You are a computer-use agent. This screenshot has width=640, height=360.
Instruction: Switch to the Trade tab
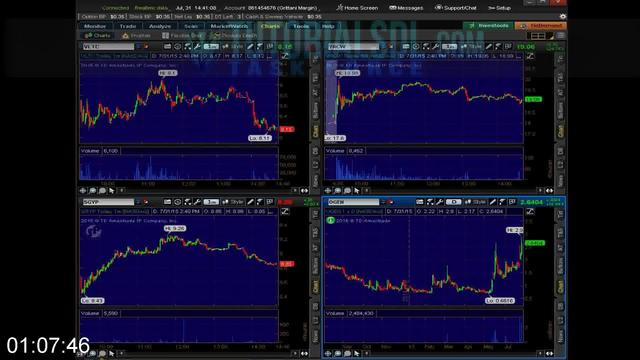click(128, 26)
